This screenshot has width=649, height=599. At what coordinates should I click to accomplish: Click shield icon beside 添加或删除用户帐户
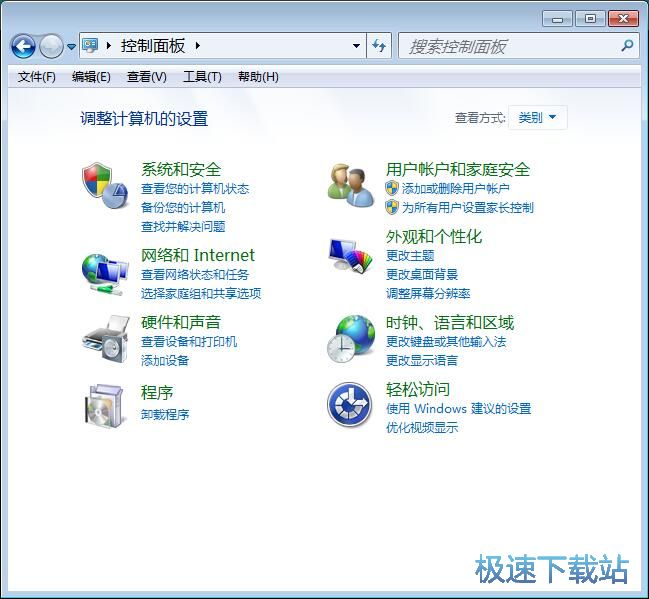click(392, 188)
